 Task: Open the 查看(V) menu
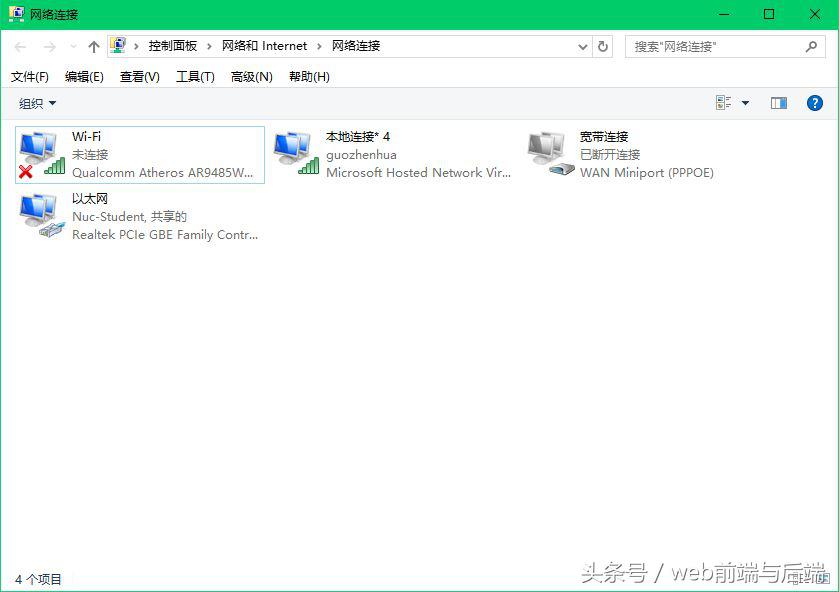coord(138,77)
